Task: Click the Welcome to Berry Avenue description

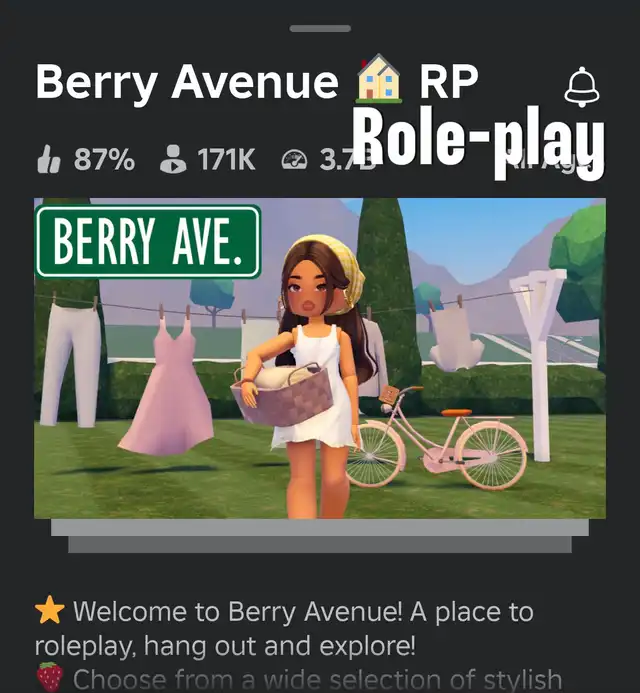Action: [x=284, y=628]
